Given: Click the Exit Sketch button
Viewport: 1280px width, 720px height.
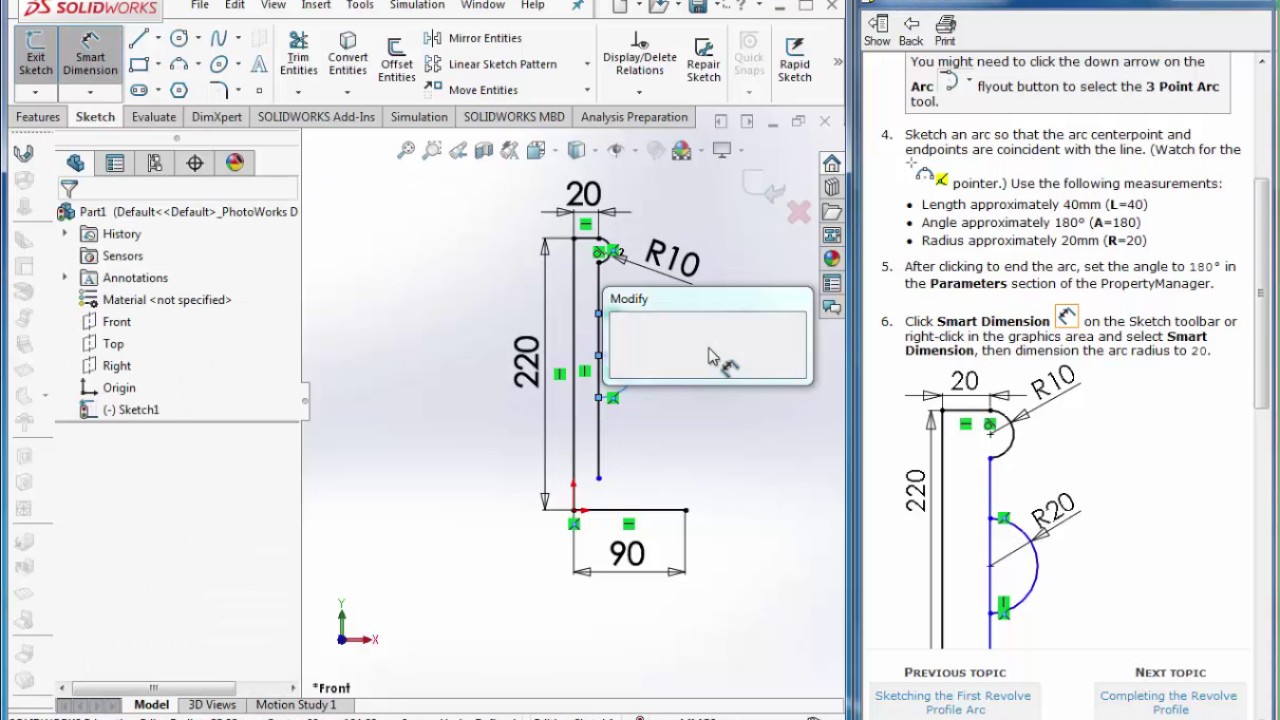Looking at the screenshot, I should tap(35, 54).
